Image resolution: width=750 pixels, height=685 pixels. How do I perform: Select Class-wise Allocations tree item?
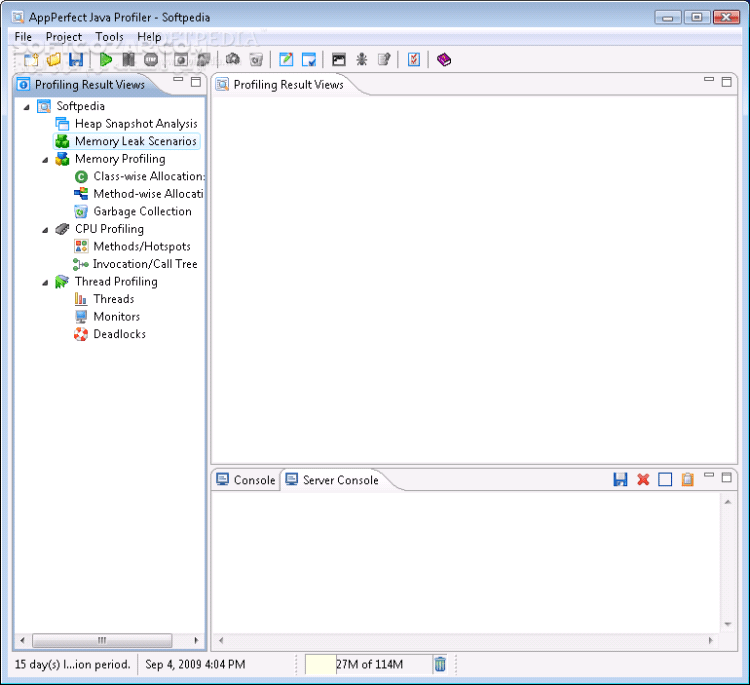139,177
